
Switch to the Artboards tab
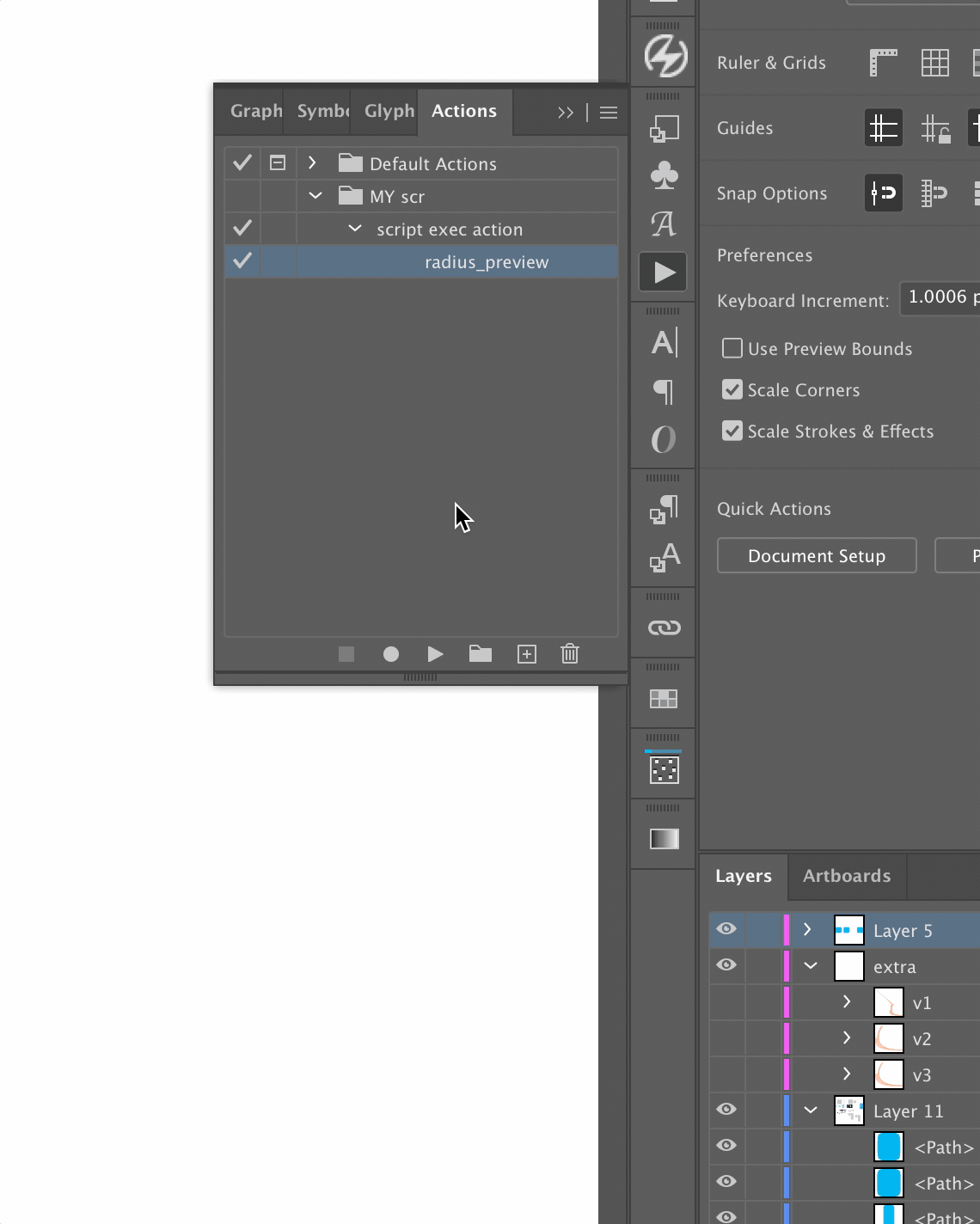(847, 877)
